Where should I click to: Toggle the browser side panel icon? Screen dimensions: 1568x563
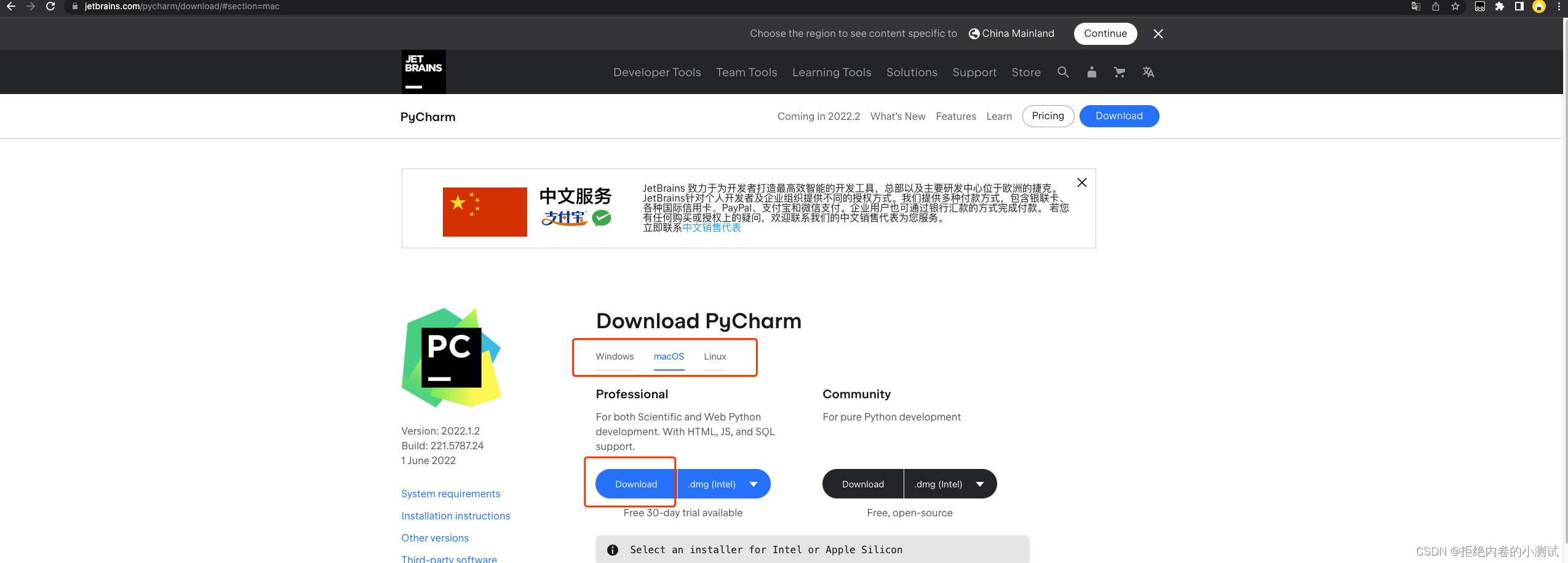coord(1519,6)
